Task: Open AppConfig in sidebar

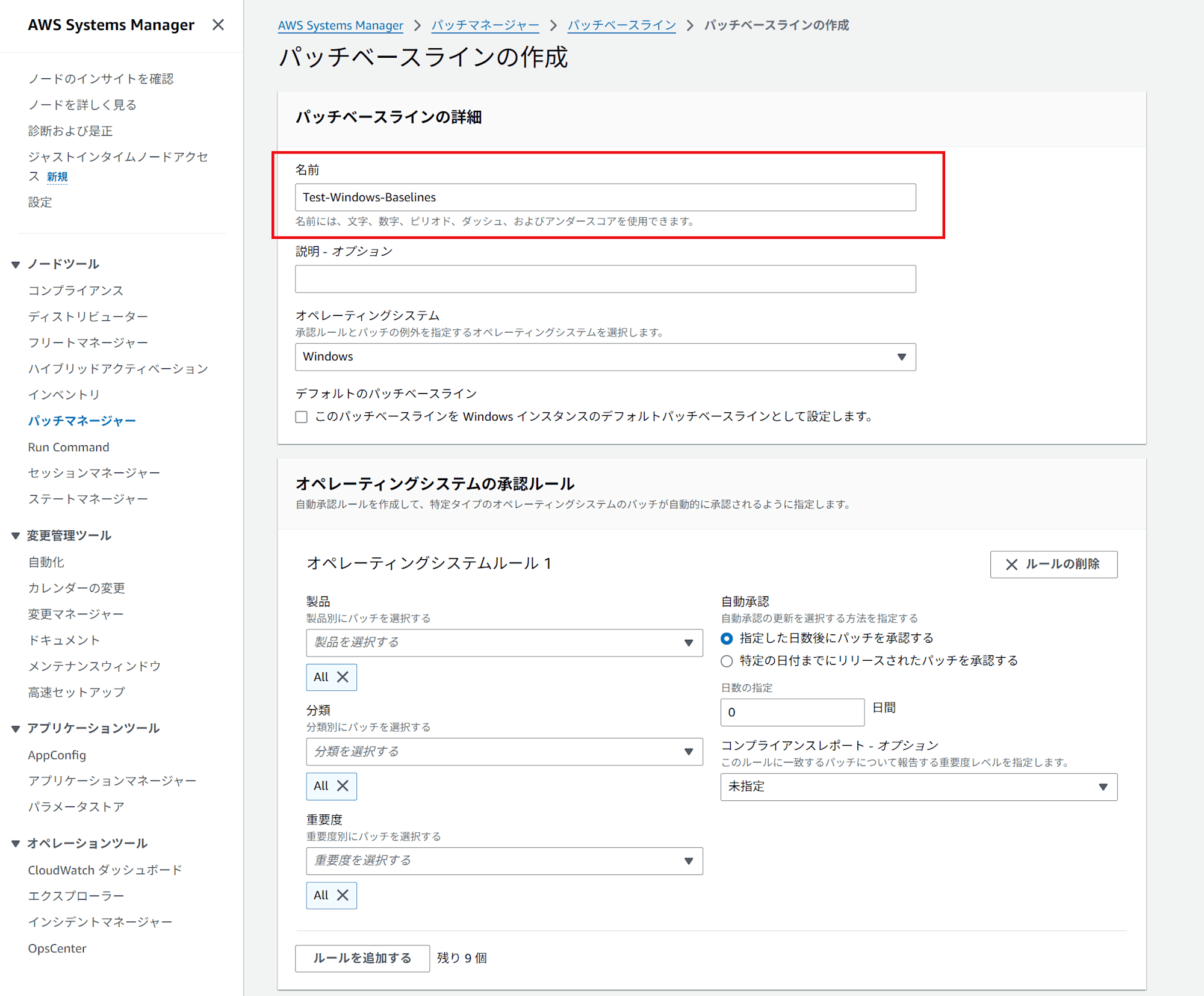Action: pos(57,755)
